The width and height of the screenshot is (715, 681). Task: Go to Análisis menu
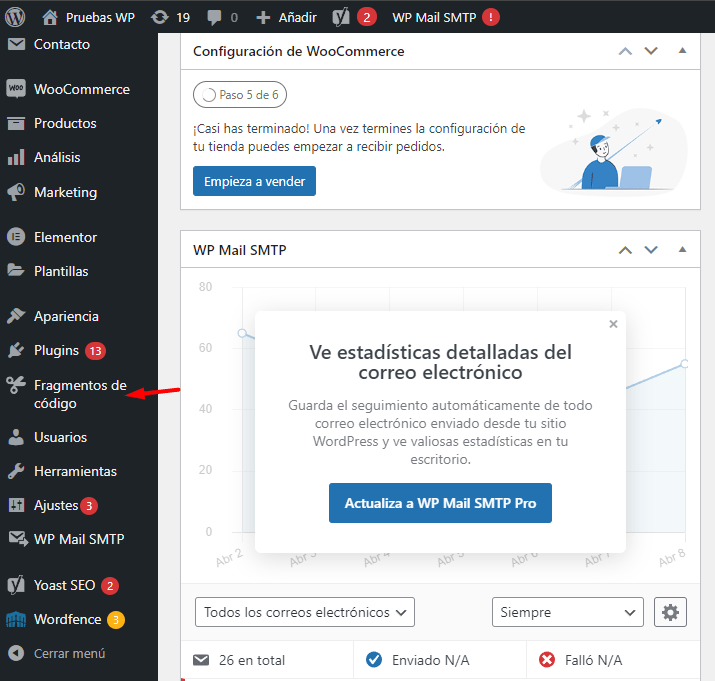pos(57,157)
